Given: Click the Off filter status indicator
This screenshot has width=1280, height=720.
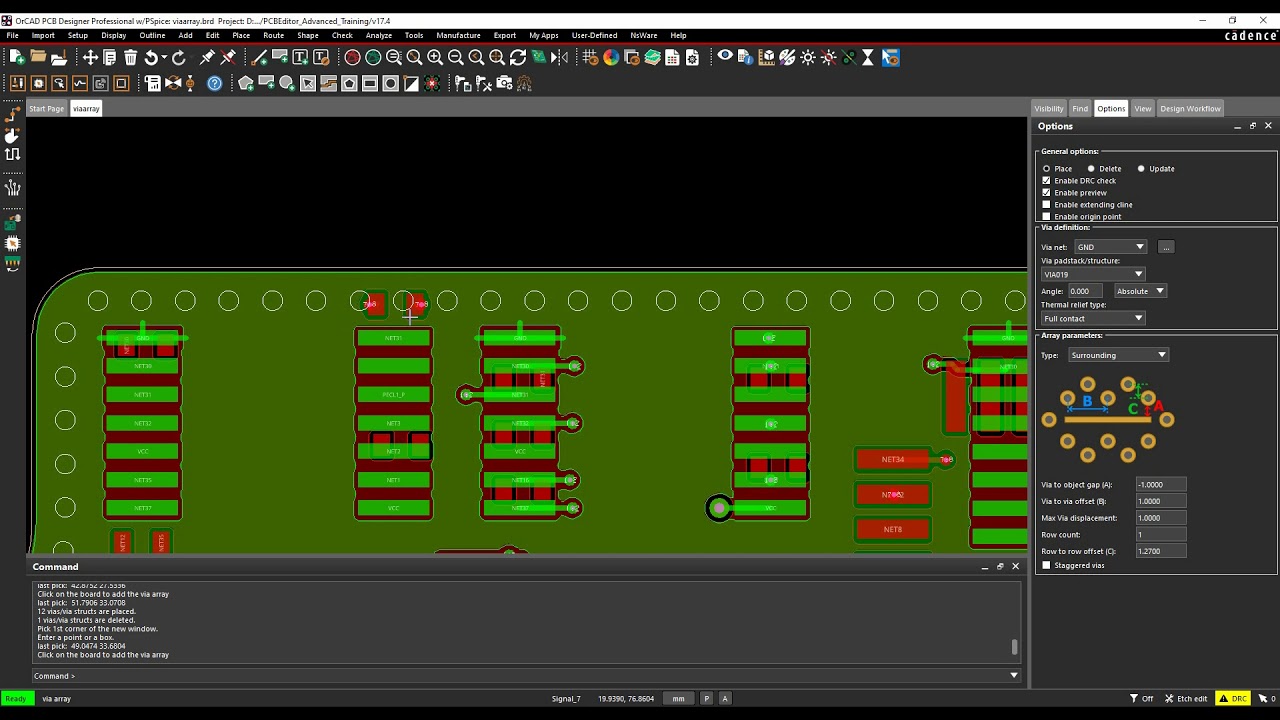Looking at the screenshot, I should [x=1142, y=699].
